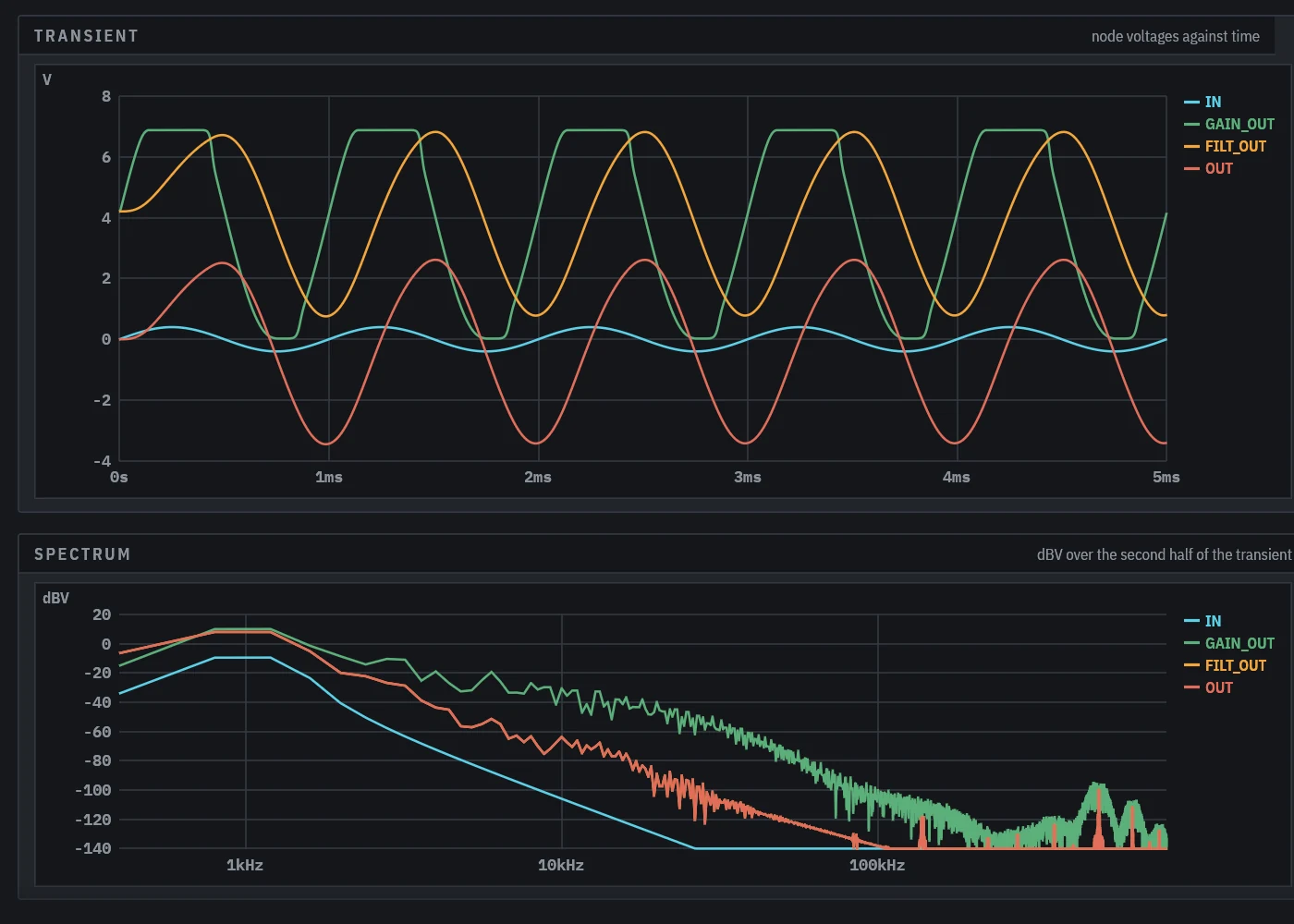Toggle IN trace in Transient legend

(x=1202, y=102)
